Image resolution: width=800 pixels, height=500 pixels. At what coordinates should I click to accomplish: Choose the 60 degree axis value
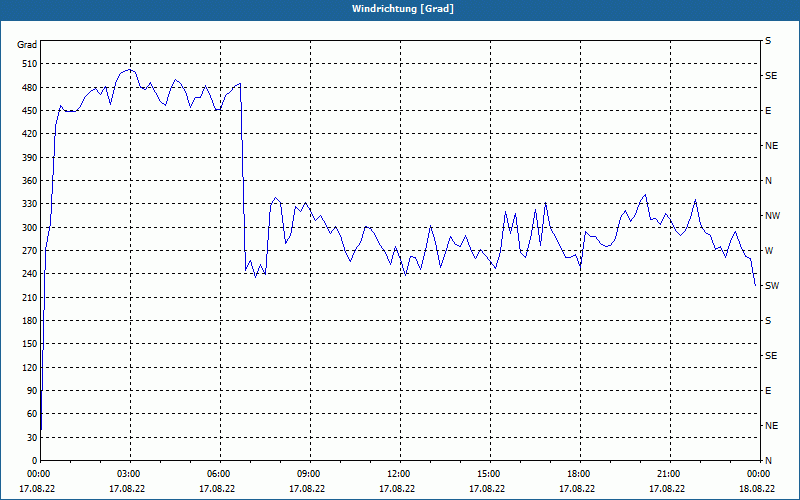pyautogui.click(x=33, y=414)
